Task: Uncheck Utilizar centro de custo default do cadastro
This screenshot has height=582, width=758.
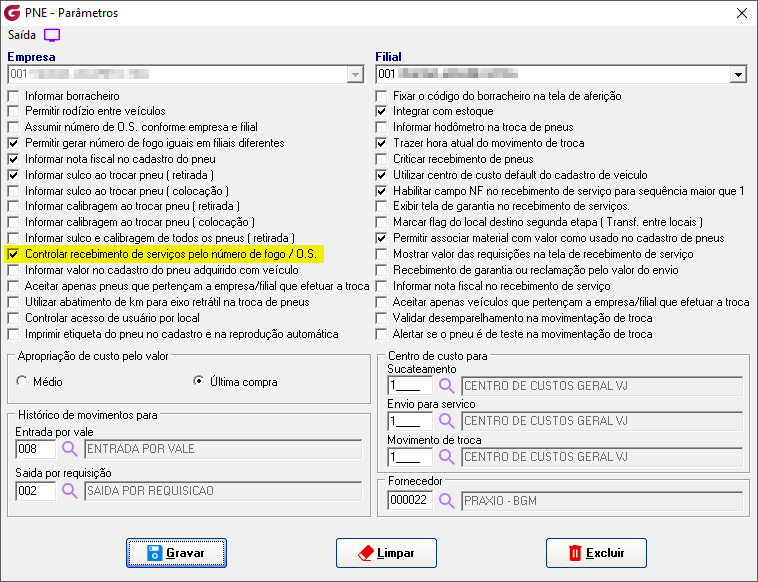Action: point(381,175)
